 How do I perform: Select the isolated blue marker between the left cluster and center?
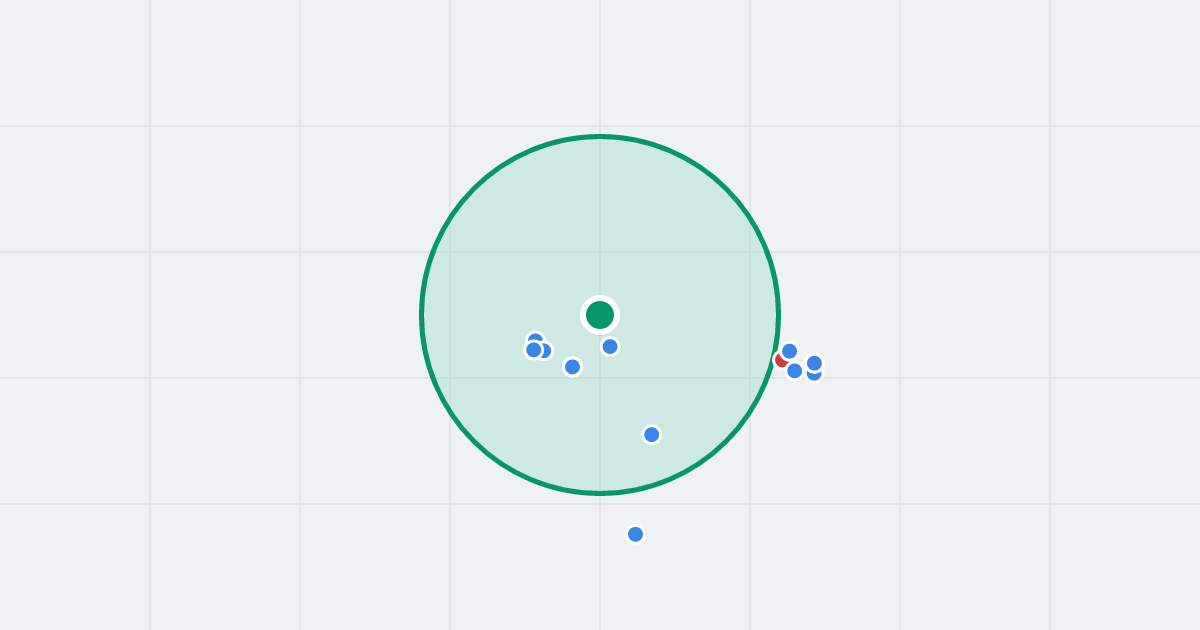click(x=572, y=367)
